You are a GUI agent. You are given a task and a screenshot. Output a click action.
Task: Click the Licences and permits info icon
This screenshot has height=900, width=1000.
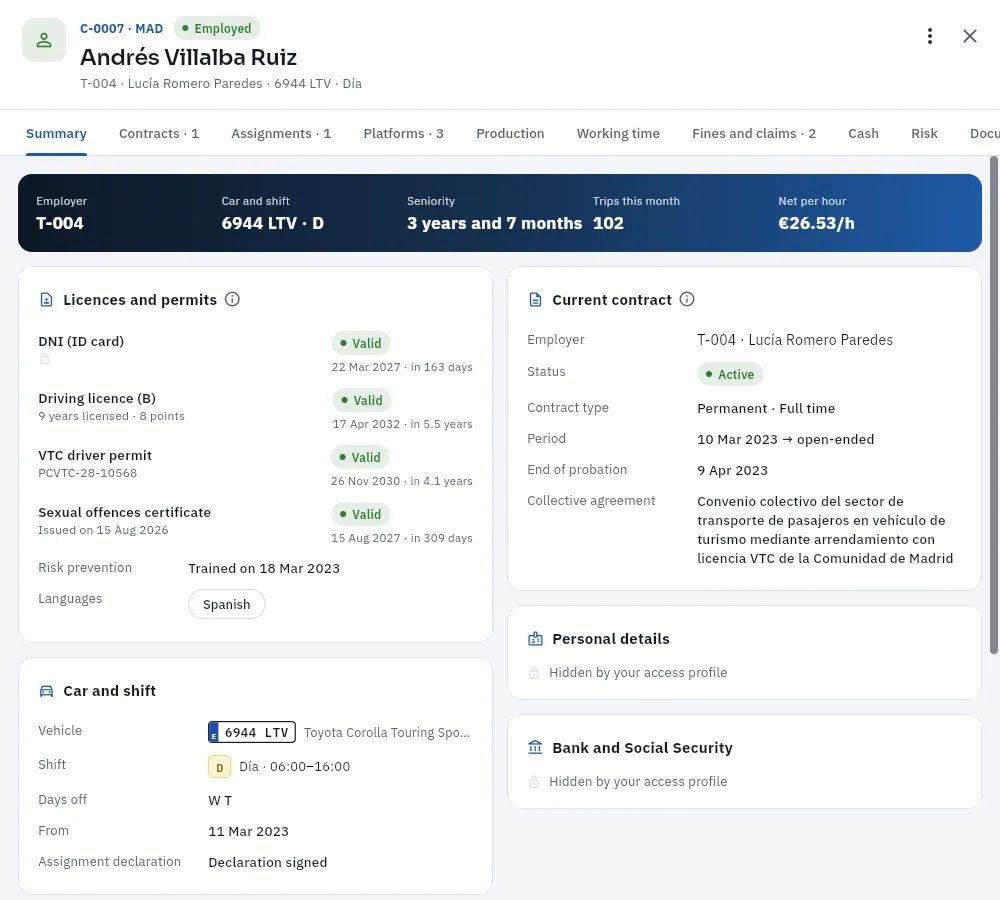tap(232, 299)
